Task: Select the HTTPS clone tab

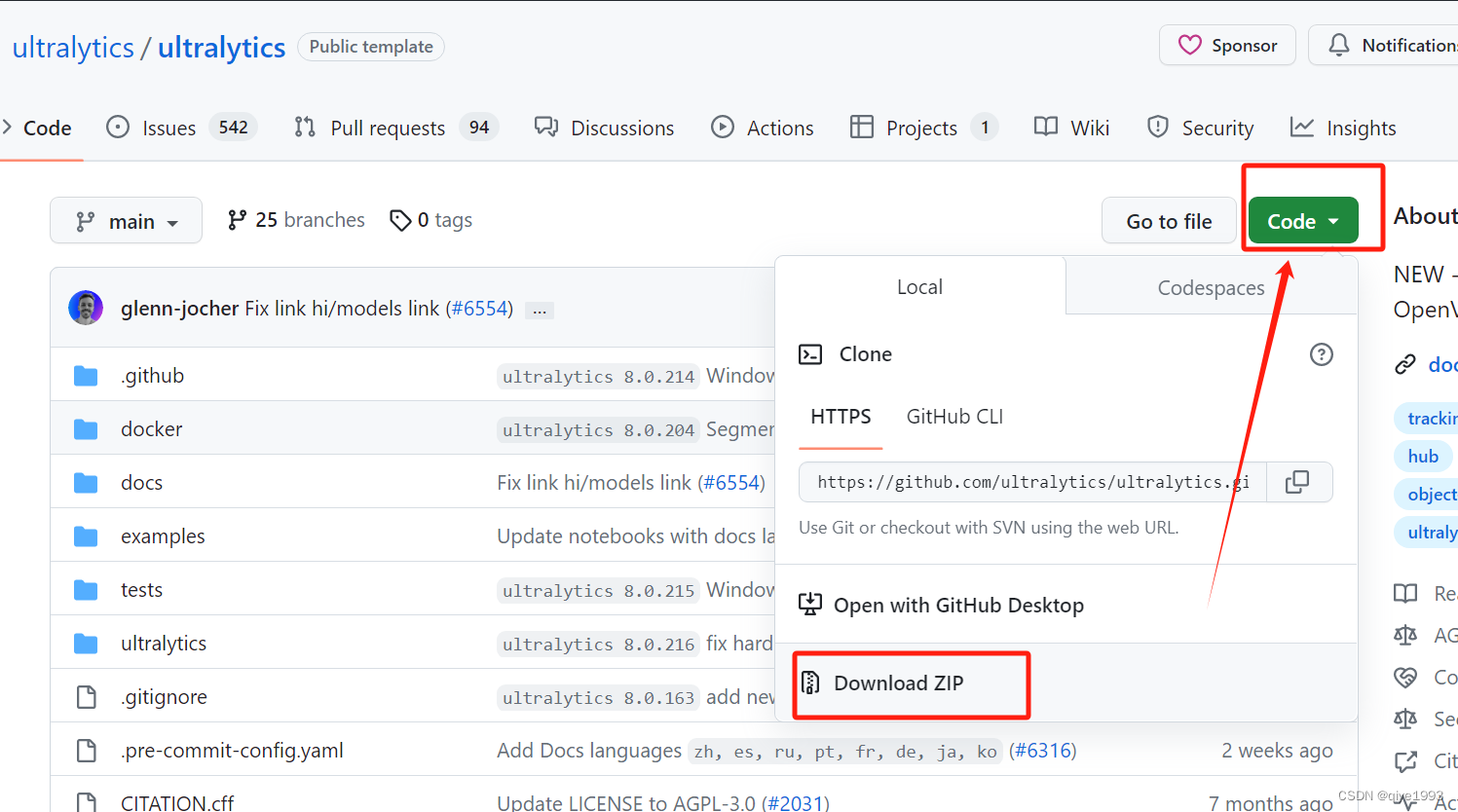Action: click(x=841, y=417)
